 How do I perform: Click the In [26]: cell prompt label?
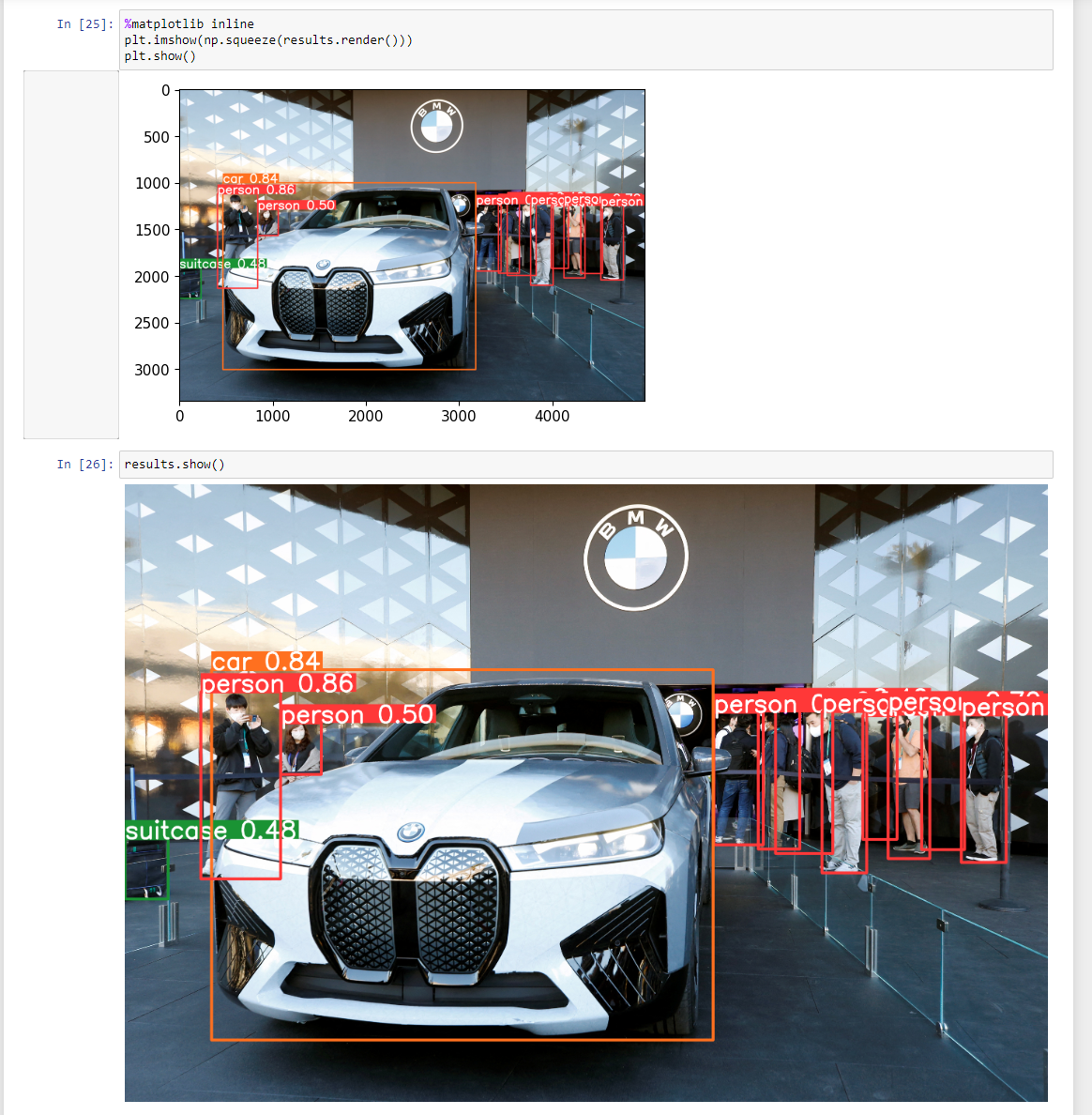point(84,465)
